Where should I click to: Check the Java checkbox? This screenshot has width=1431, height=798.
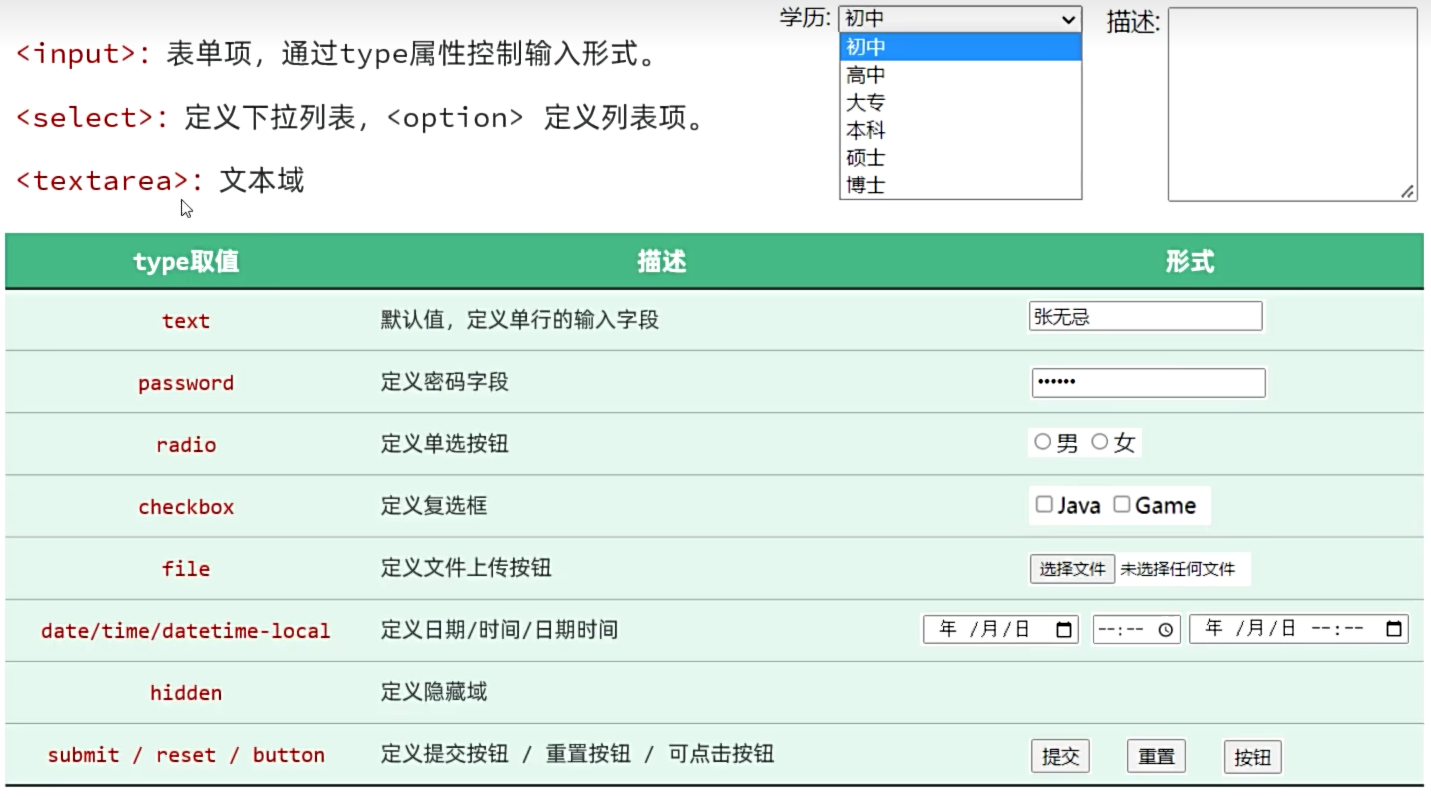(1044, 505)
